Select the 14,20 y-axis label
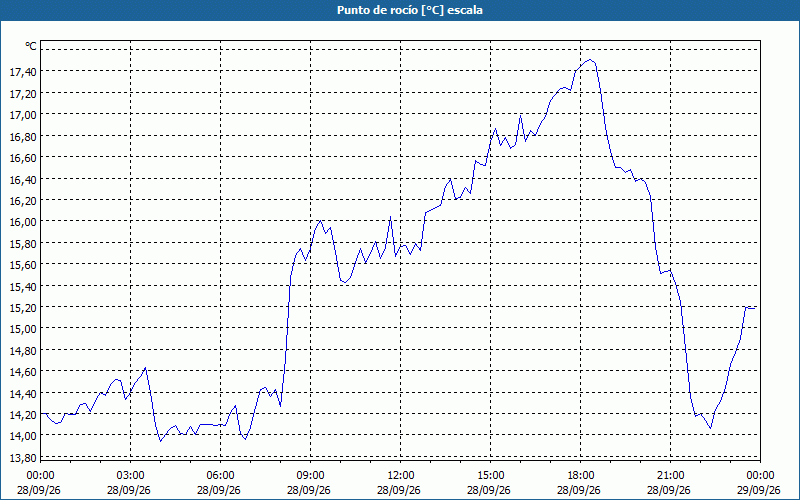Image resolution: width=800 pixels, height=500 pixels. pyautogui.click(x=23, y=415)
